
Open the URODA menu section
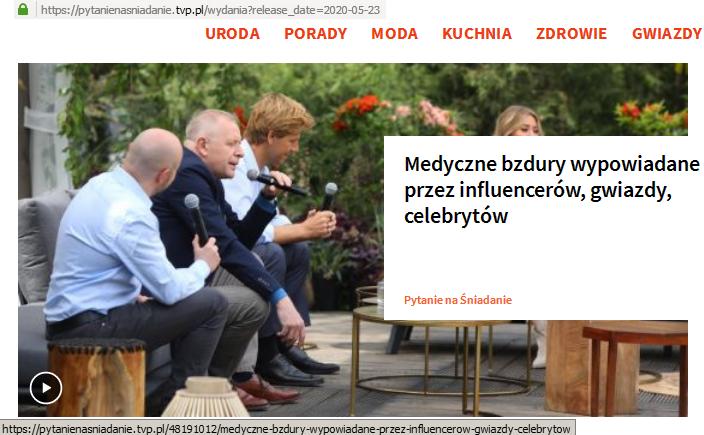(x=233, y=34)
